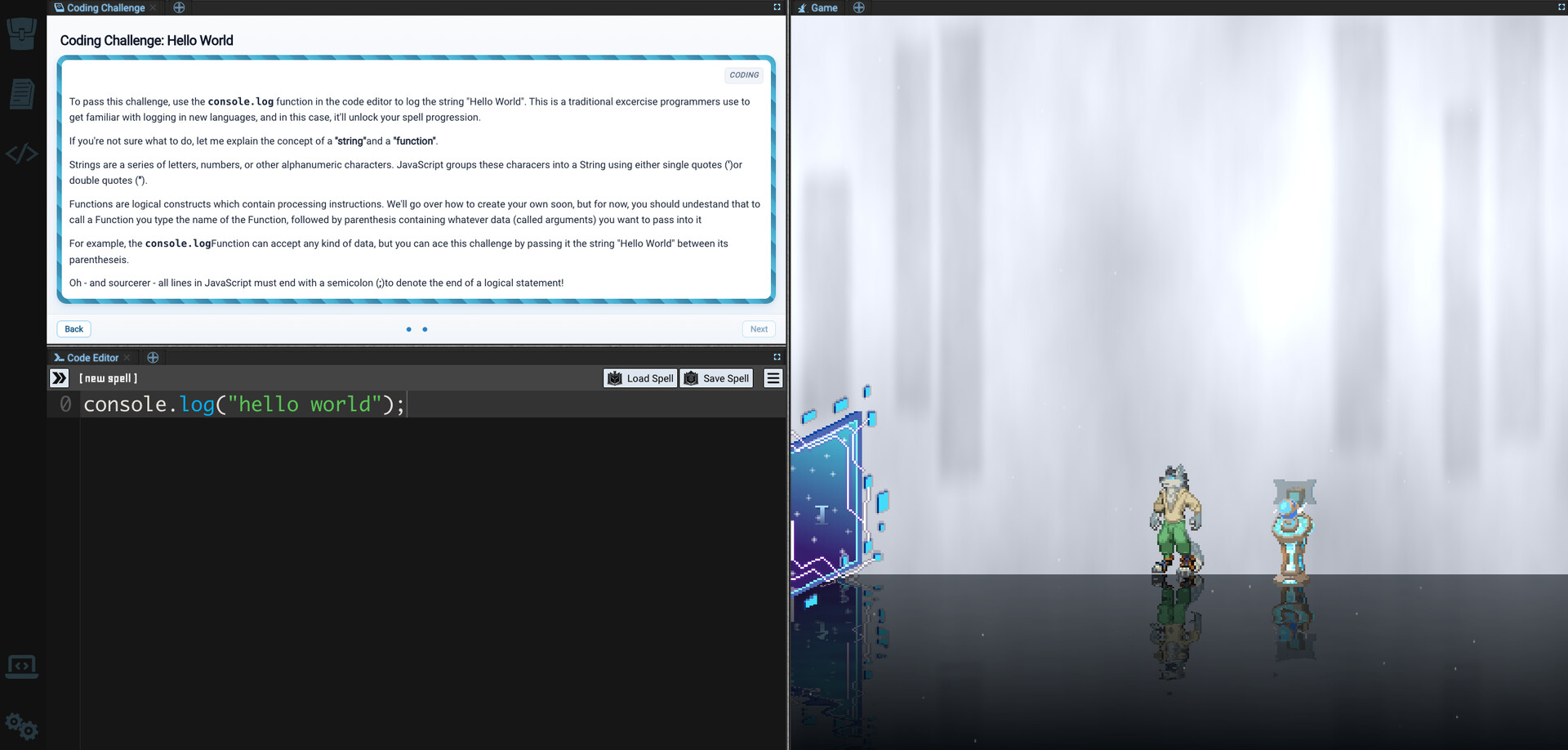
Task: Open the code editor hamburger menu
Action: [773, 378]
